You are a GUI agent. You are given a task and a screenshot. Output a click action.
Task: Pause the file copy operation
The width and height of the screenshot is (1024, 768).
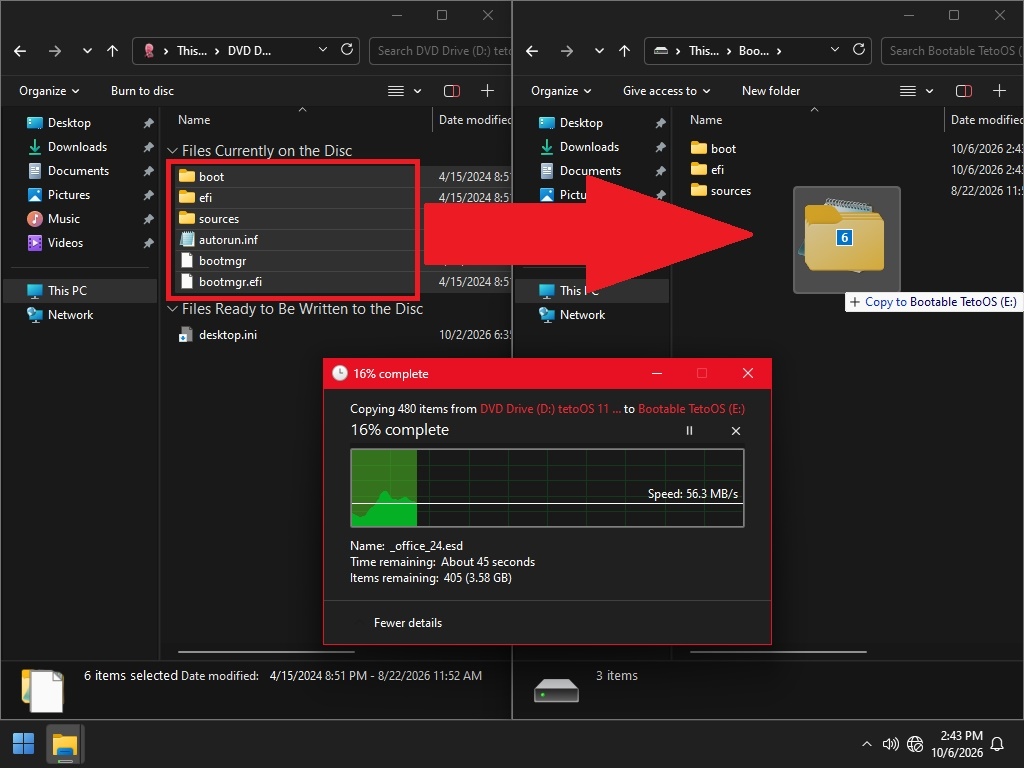689,431
